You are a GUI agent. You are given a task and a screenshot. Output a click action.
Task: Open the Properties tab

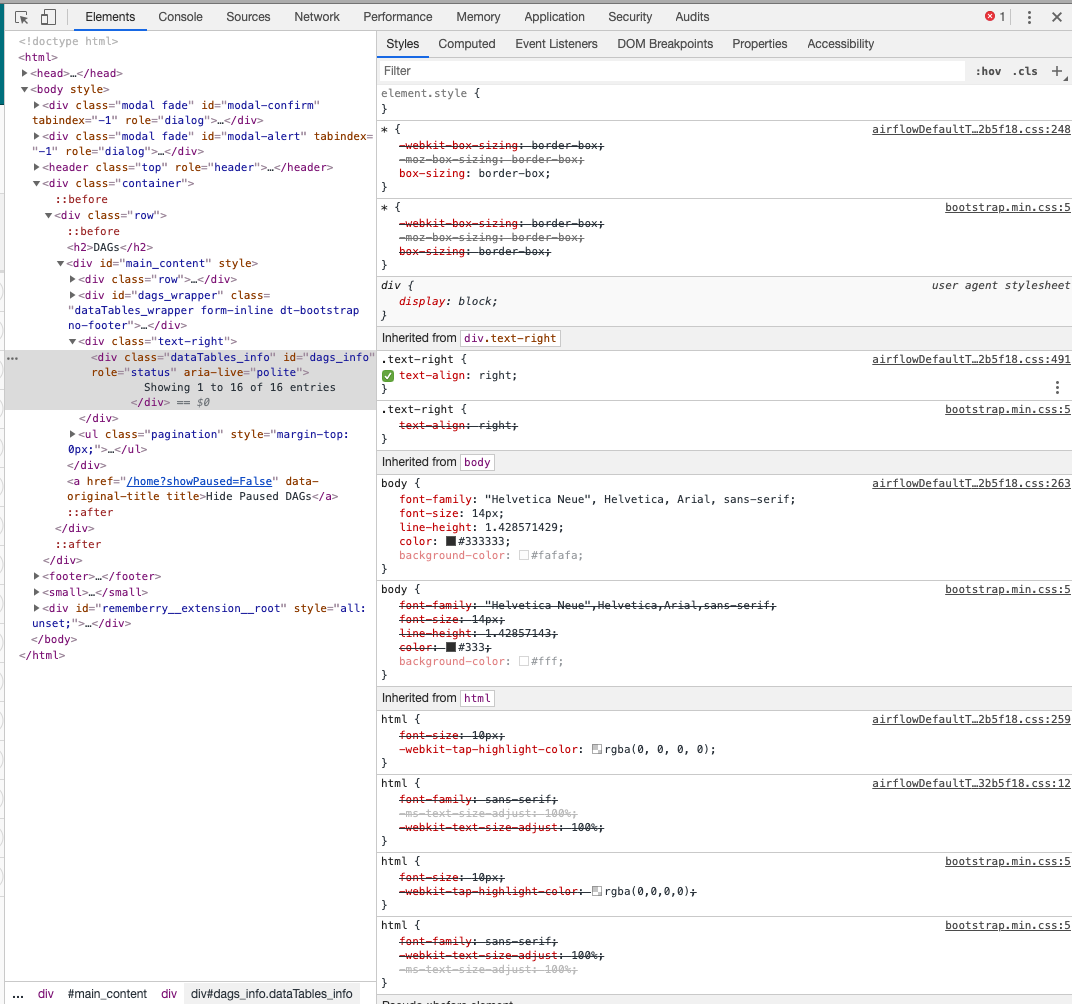tap(760, 44)
